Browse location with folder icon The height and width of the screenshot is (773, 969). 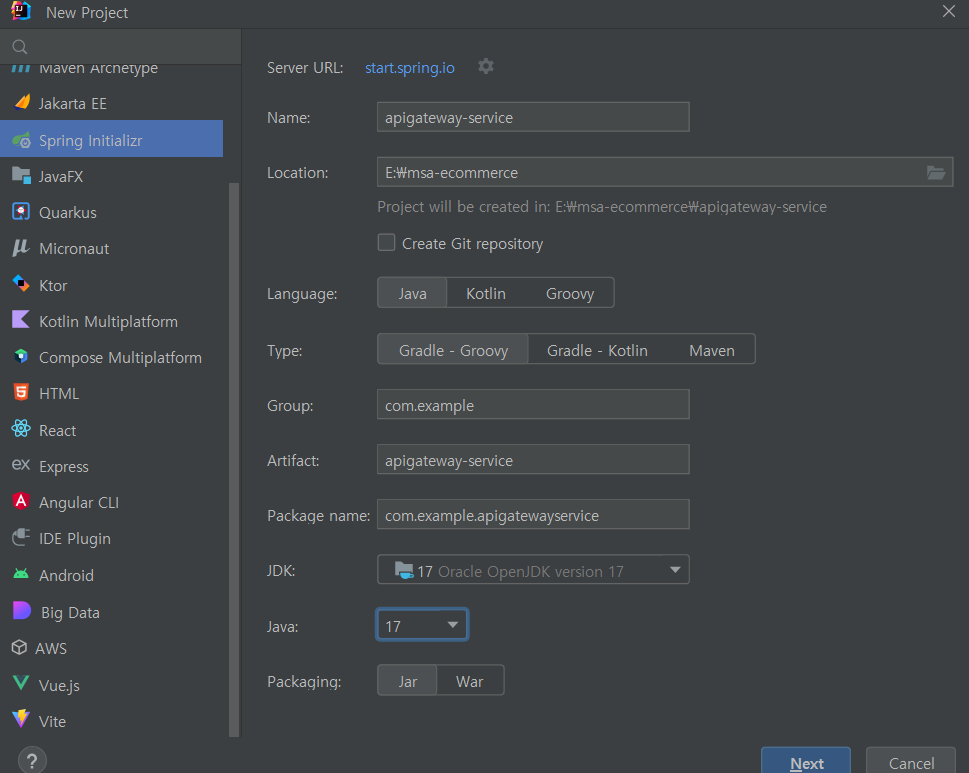click(936, 172)
